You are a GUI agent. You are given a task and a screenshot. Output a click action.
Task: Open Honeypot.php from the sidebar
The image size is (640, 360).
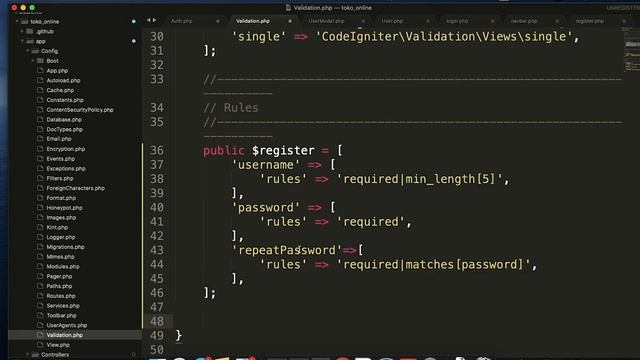coord(64,208)
